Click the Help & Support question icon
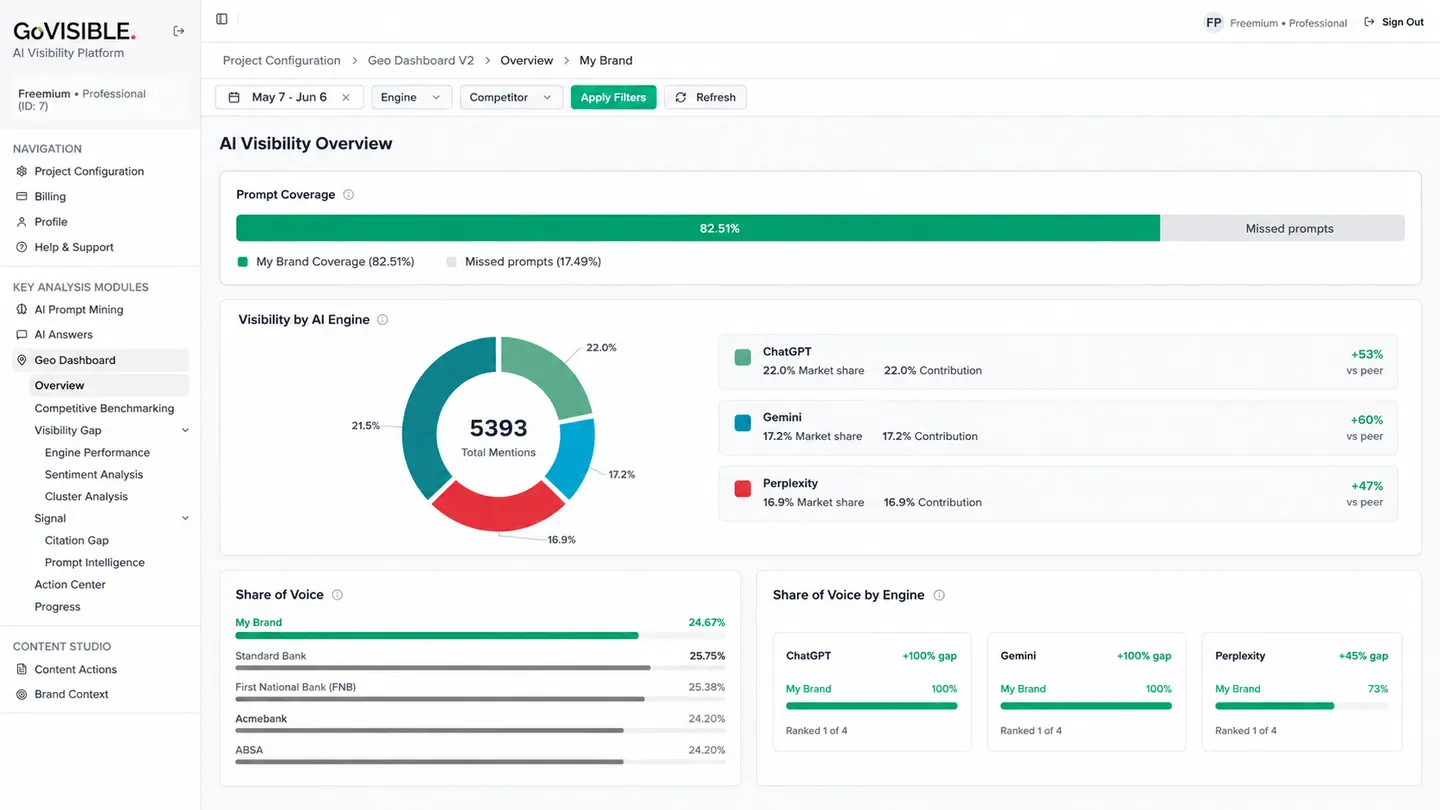The image size is (1440, 810). pos(22,247)
